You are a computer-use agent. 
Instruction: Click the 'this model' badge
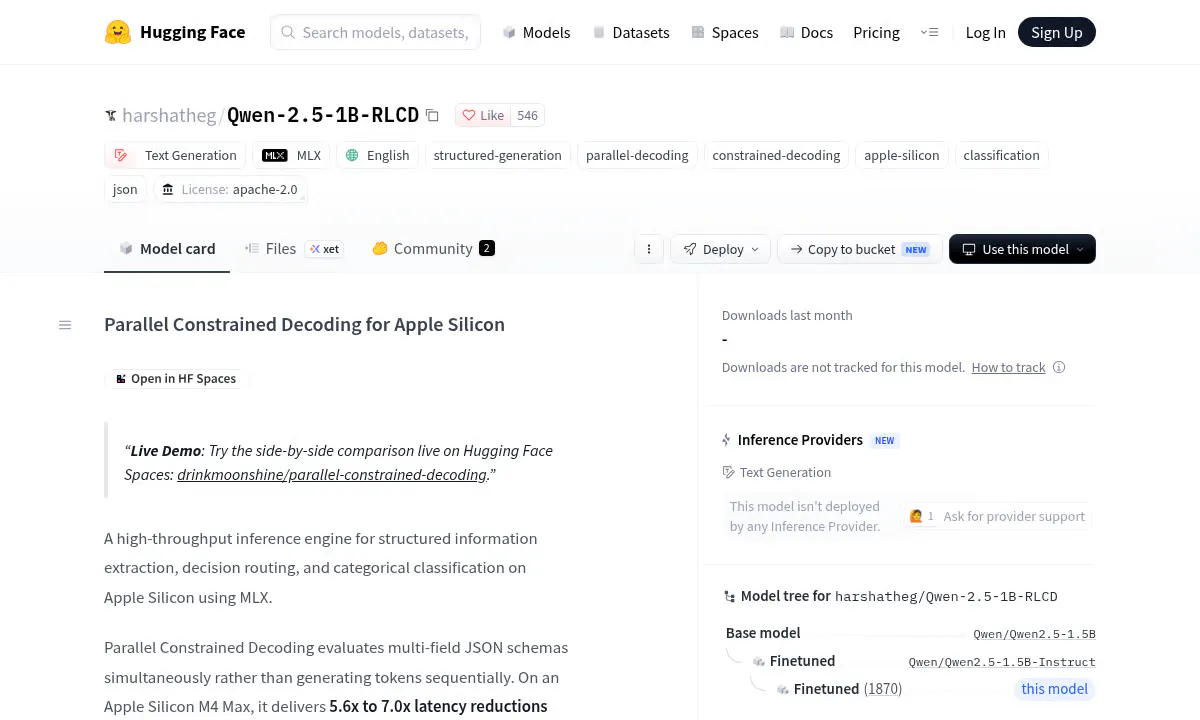[x=1054, y=689]
